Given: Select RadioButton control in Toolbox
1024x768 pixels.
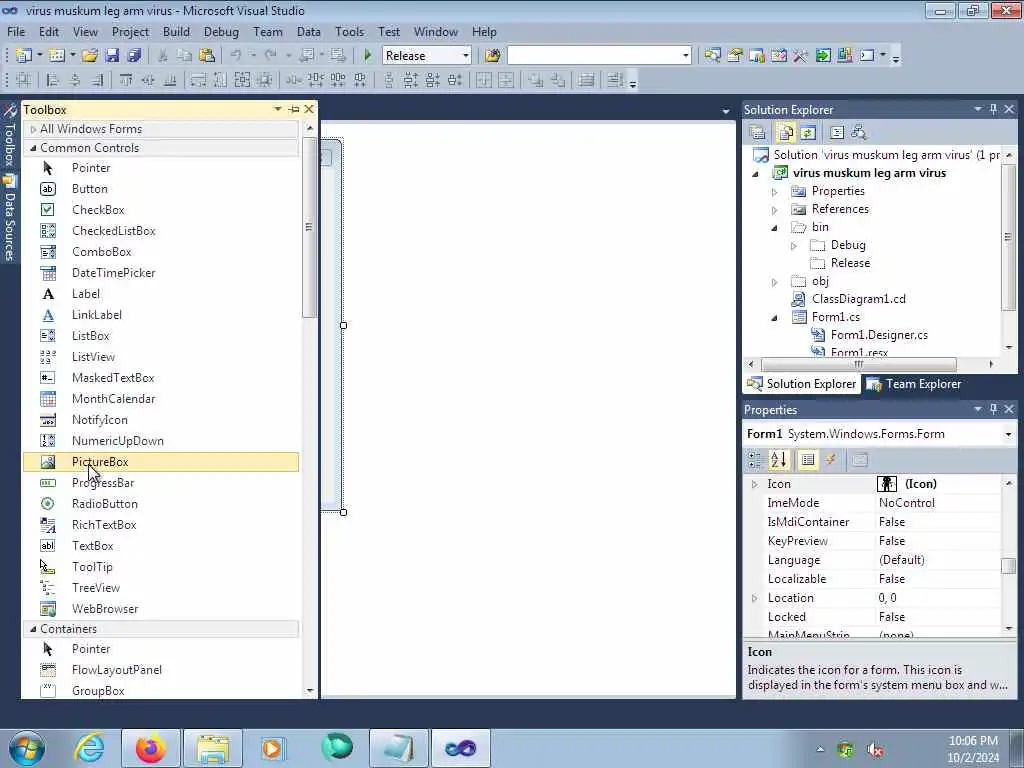Looking at the screenshot, I should (161, 504).
